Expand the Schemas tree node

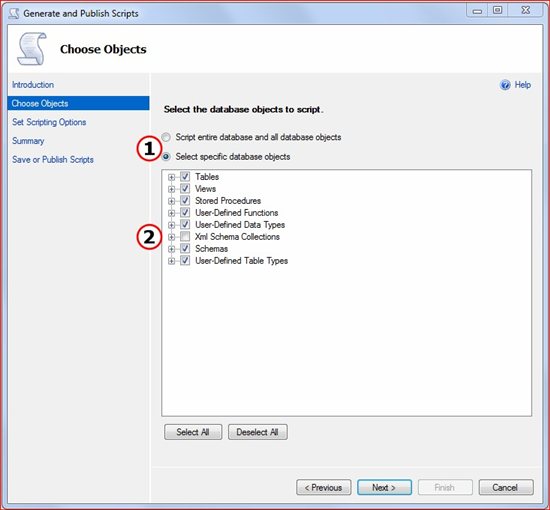172,249
